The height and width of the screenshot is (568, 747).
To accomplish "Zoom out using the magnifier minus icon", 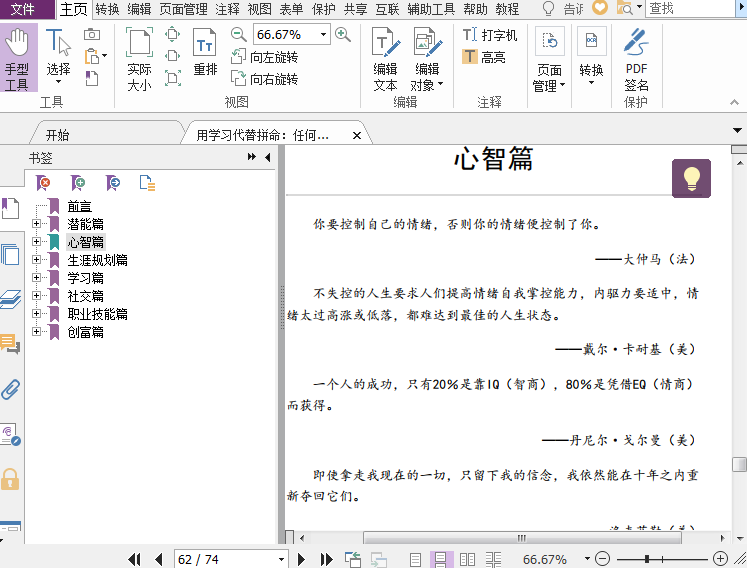I will 238,34.
